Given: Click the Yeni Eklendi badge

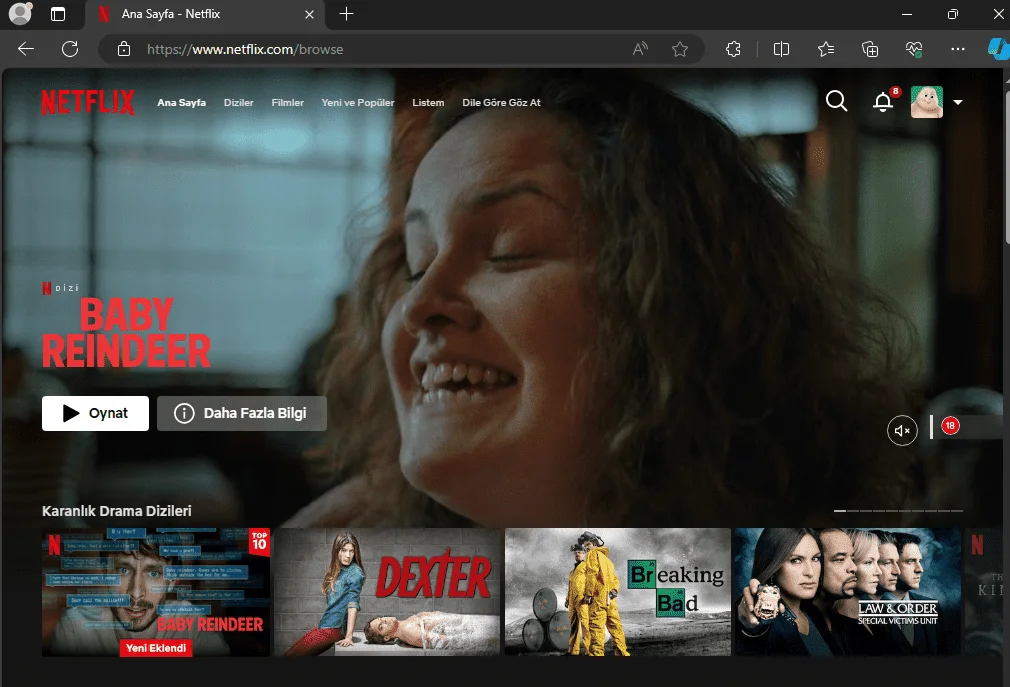Looking at the screenshot, I should click(x=156, y=648).
